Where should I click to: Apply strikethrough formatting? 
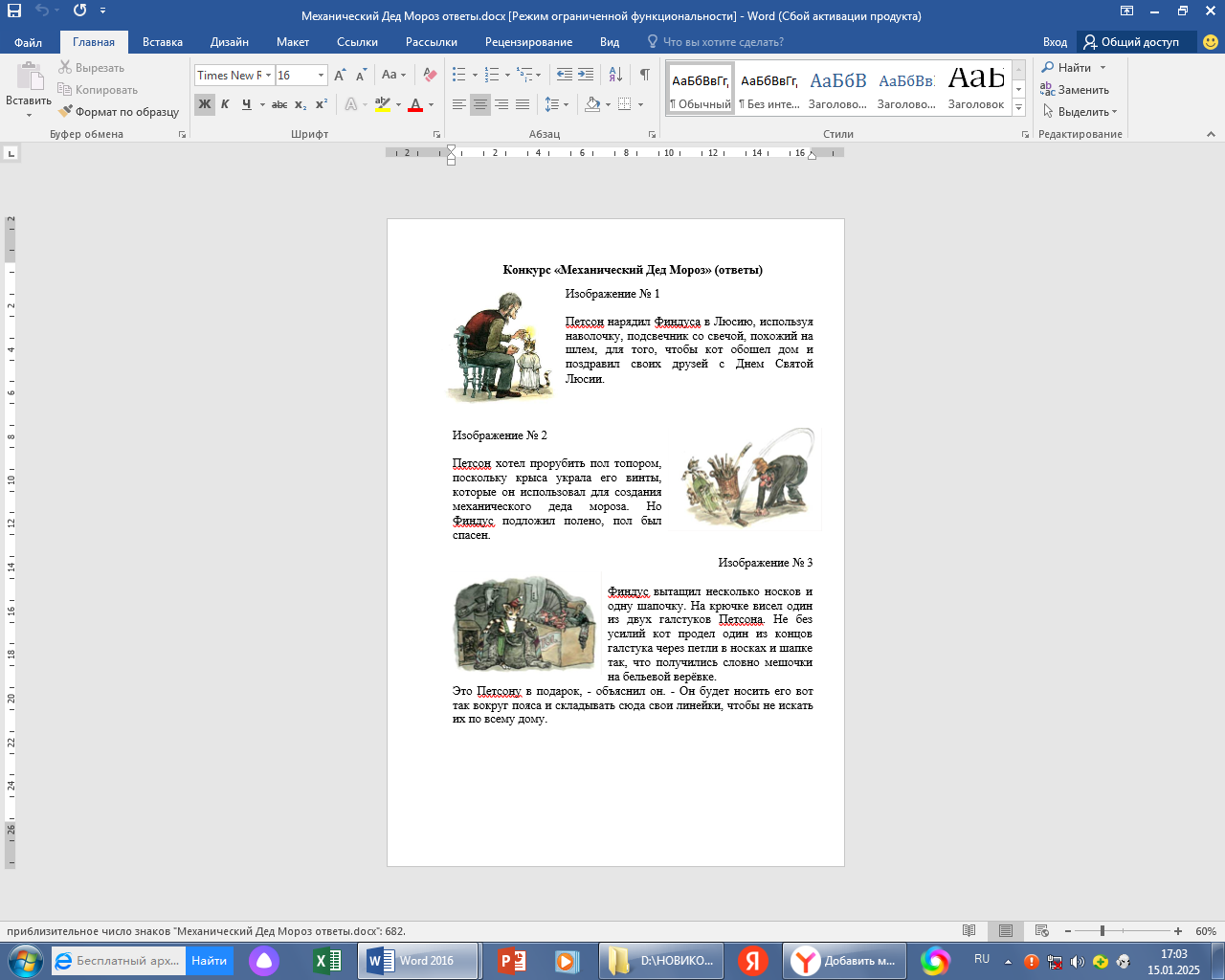[279, 104]
